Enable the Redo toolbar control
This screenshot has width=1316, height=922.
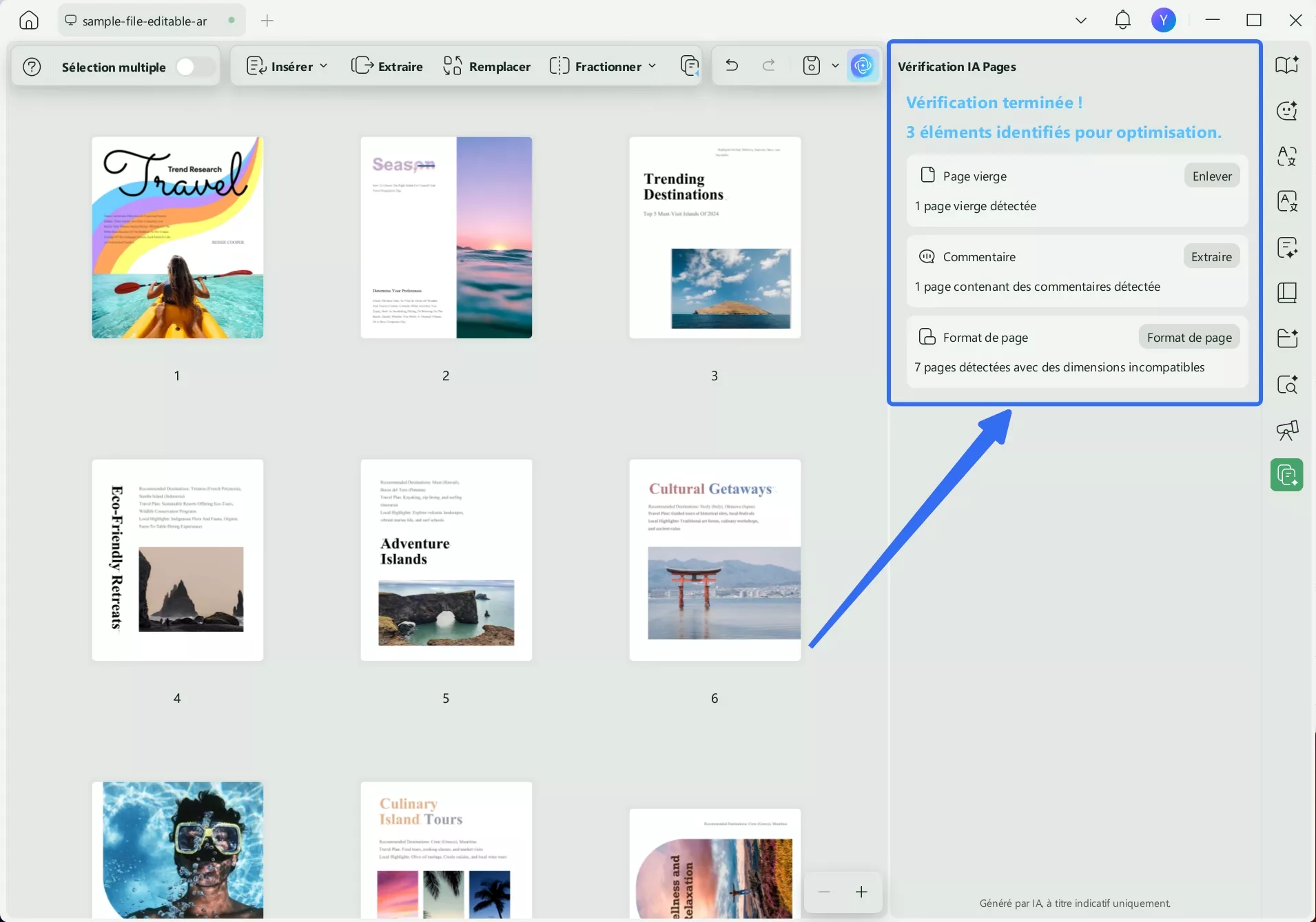tap(769, 65)
